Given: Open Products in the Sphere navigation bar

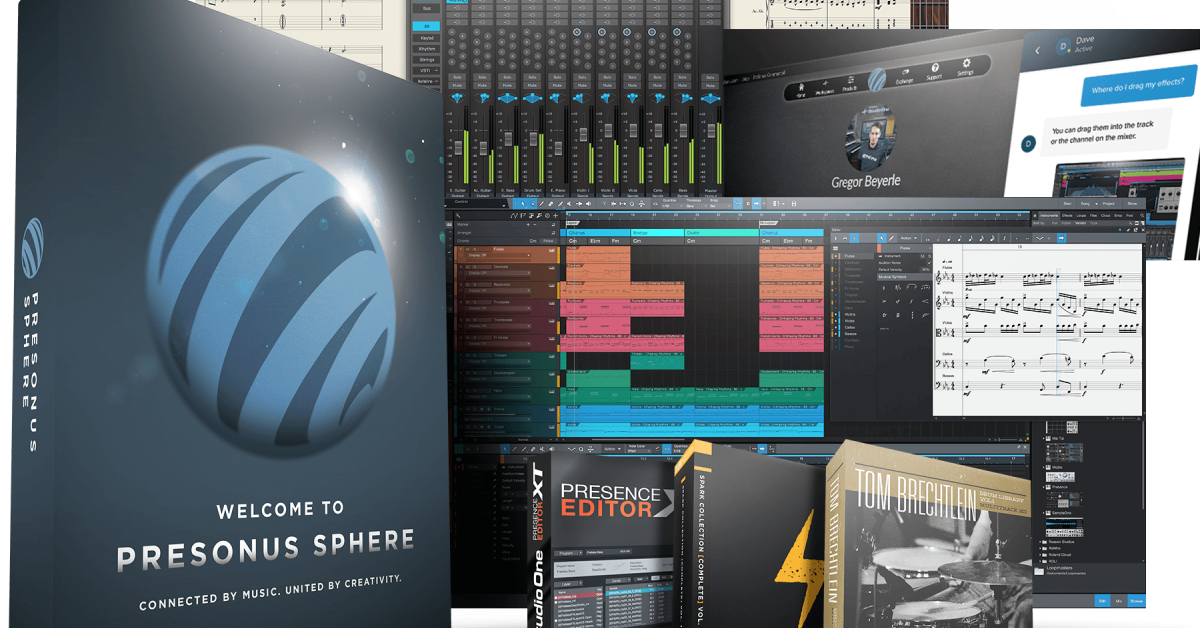Looking at the screenshot, I should (850, 84).
